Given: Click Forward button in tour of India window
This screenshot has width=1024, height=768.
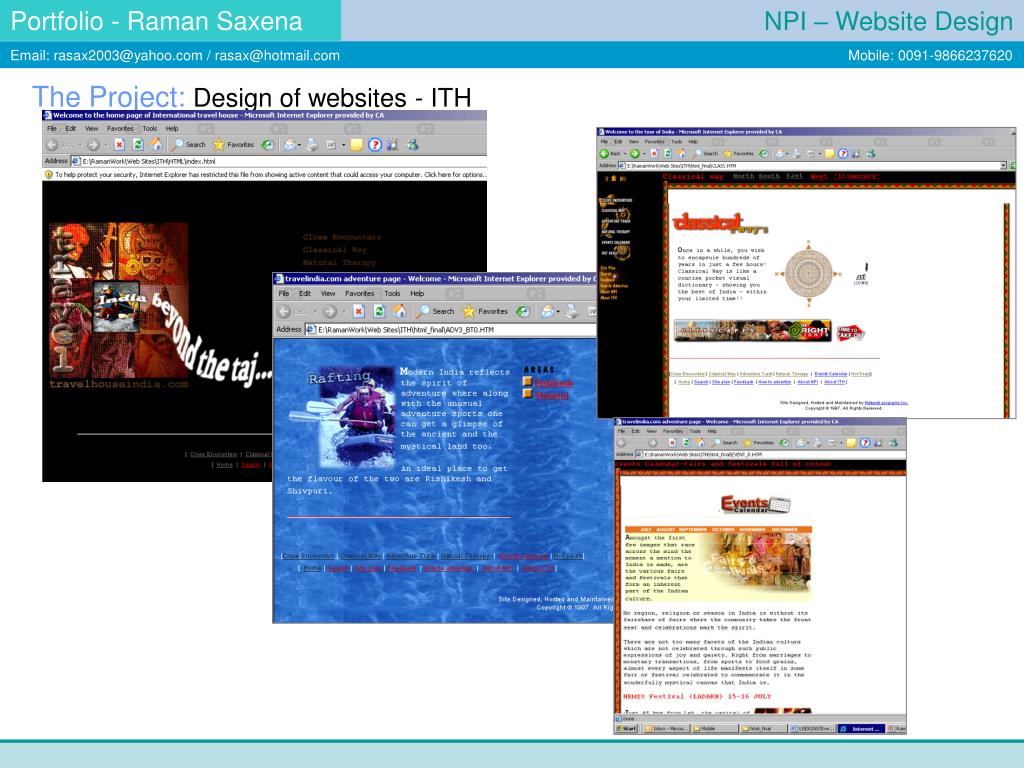Looking at the screenshot, I should 634,153.
